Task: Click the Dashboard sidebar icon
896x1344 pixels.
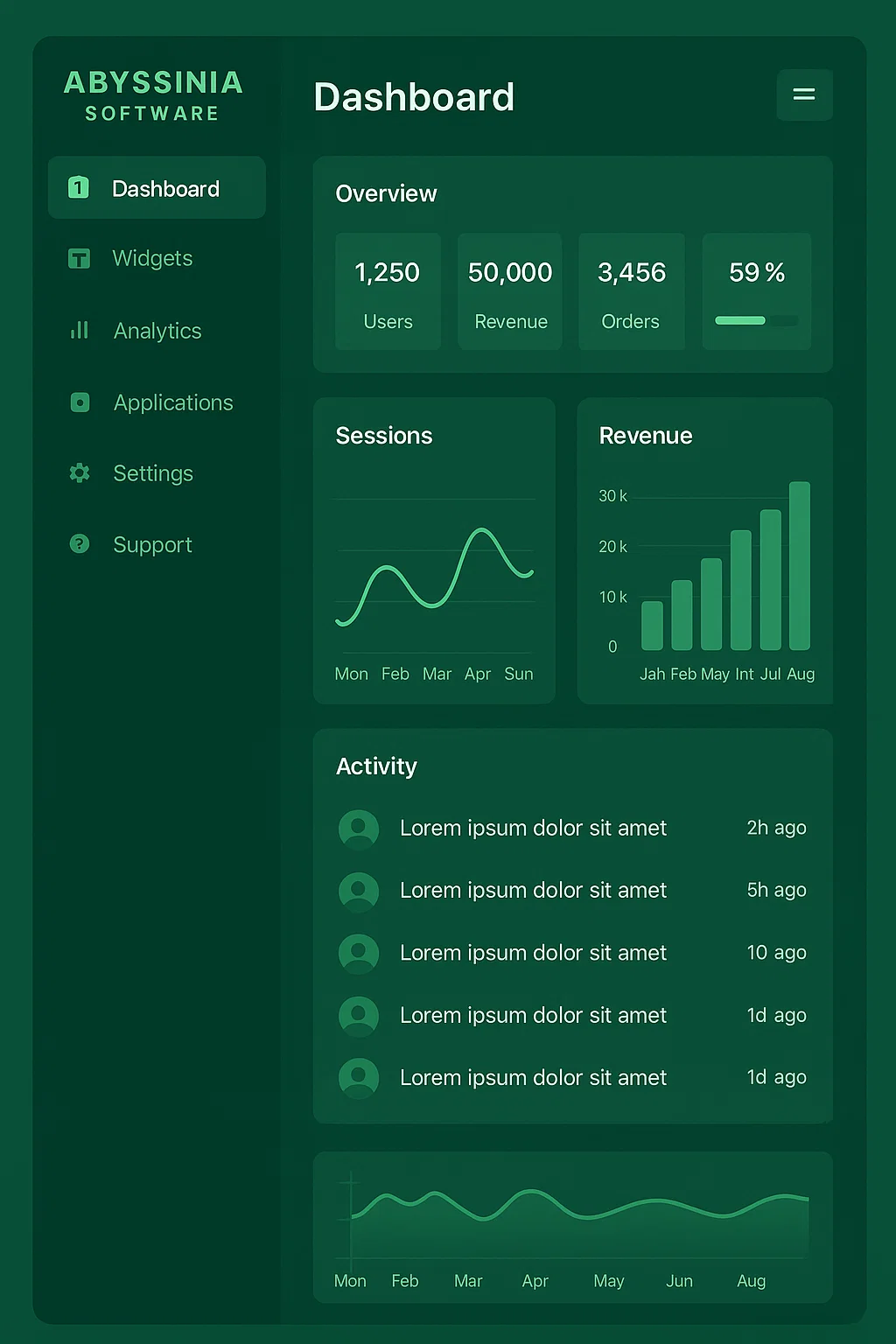Action: pyautogui.click(x=79, y=187)
